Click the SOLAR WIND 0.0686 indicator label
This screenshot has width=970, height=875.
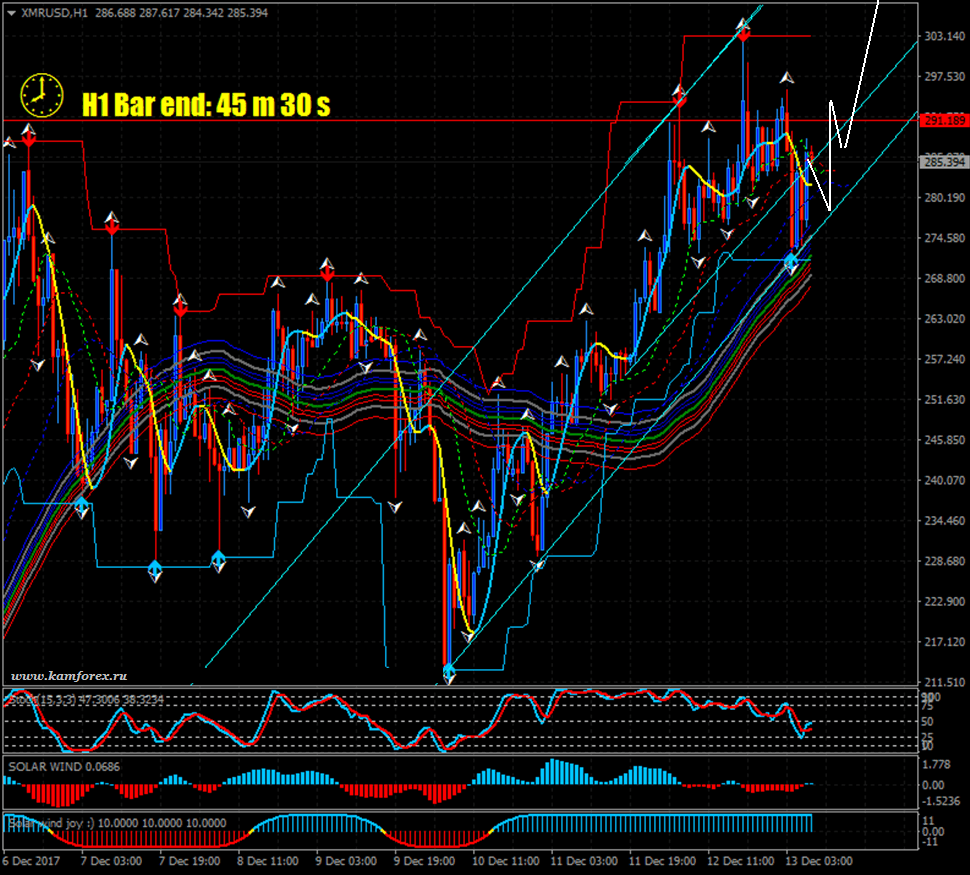pyautogui.click(x=64, y=767)
